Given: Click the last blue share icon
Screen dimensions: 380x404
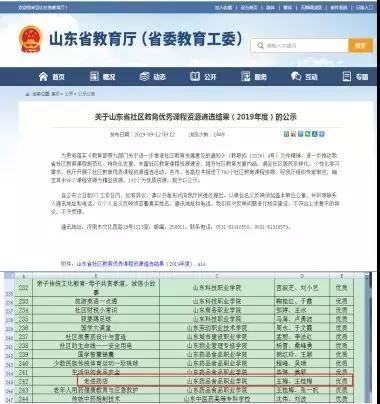Looking at the screenshot, I should tap(322, 134).
